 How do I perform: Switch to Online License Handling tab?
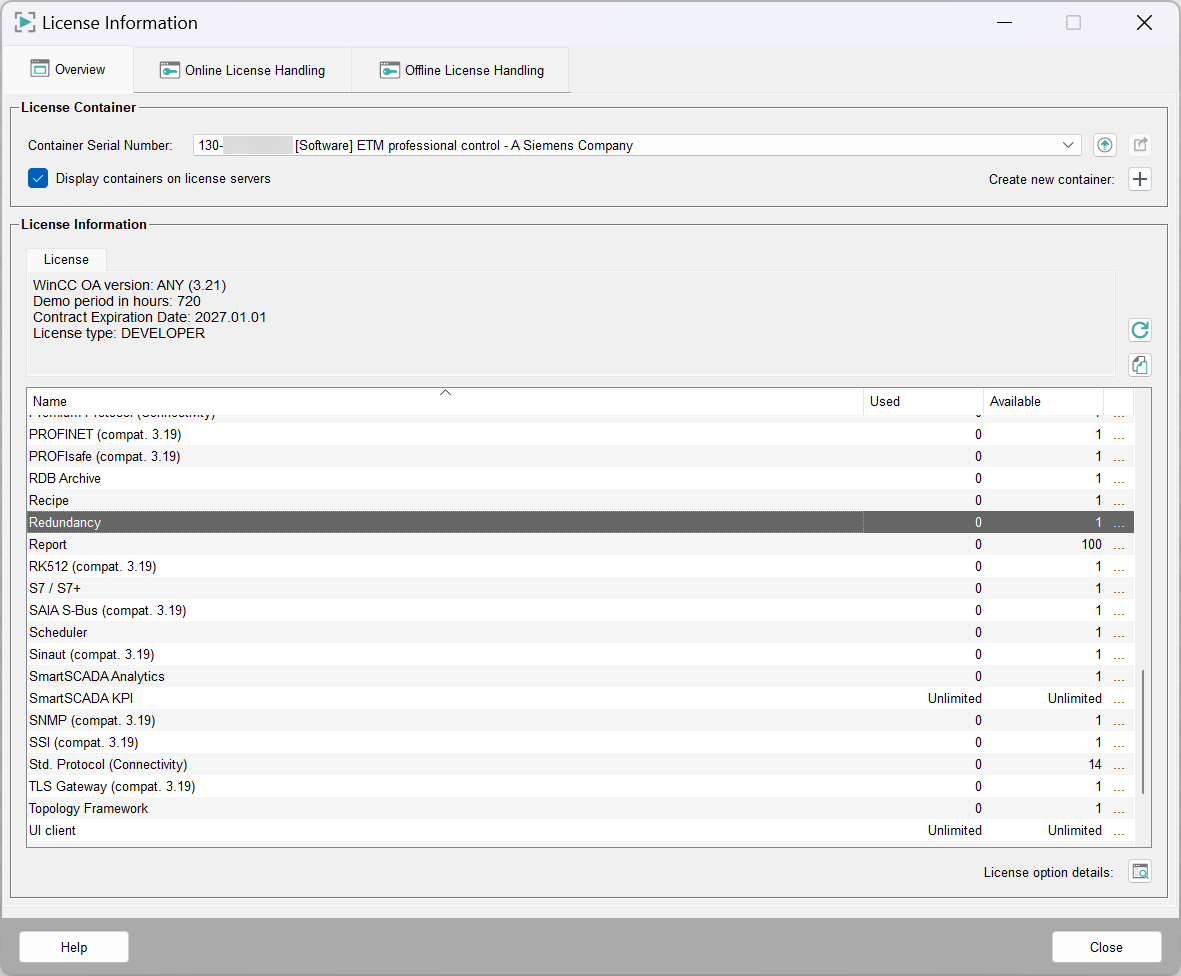coord(242,70)
